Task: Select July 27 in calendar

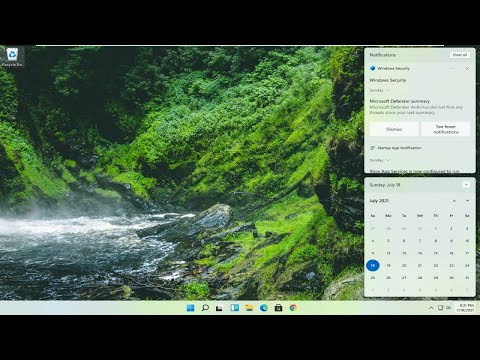Action: pos(404,278)
